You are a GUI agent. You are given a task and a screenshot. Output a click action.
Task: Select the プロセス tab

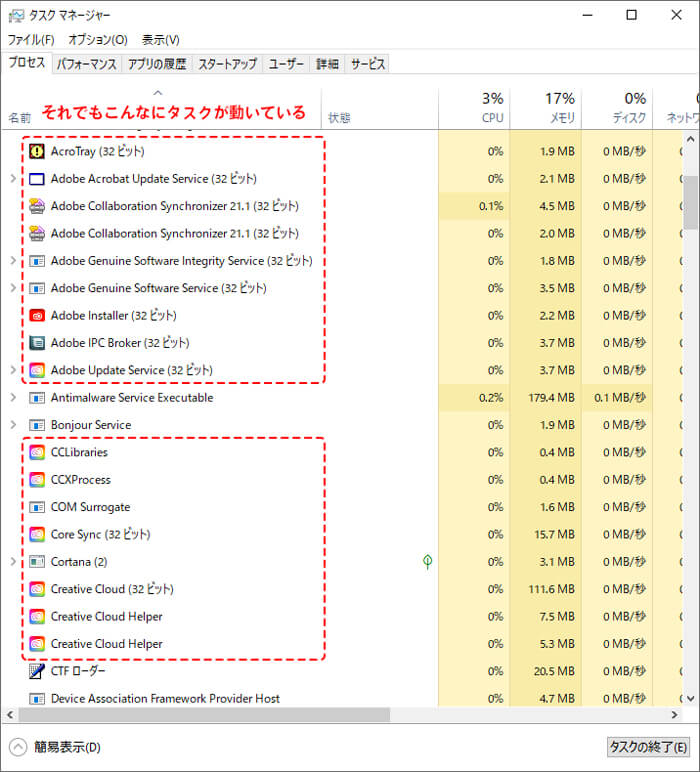tap(27, 63)
